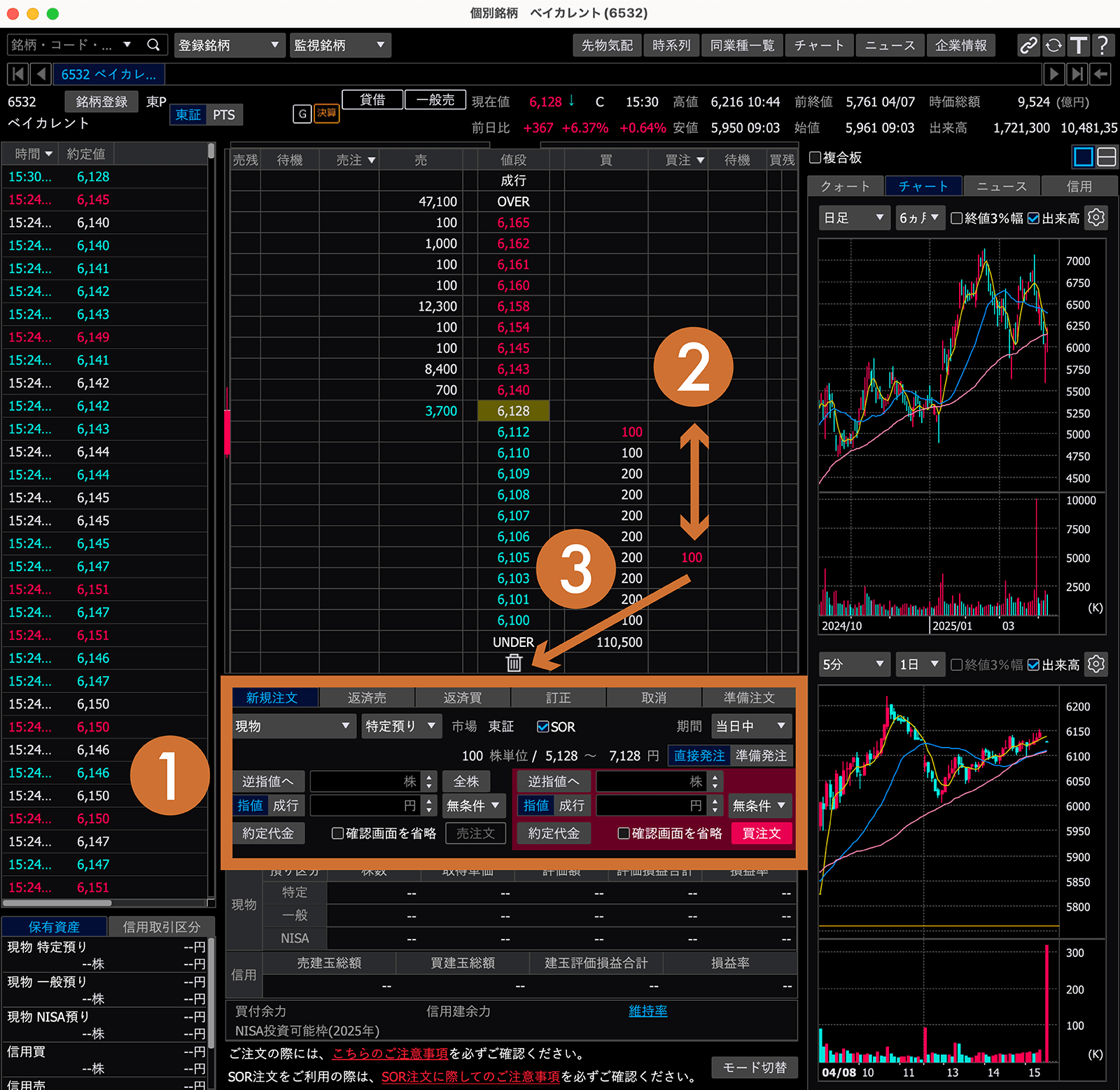This screenshot has width=1120, height=1090.
Task: Click trade history vertical scrollbar
Action: [x=211, y=153]
